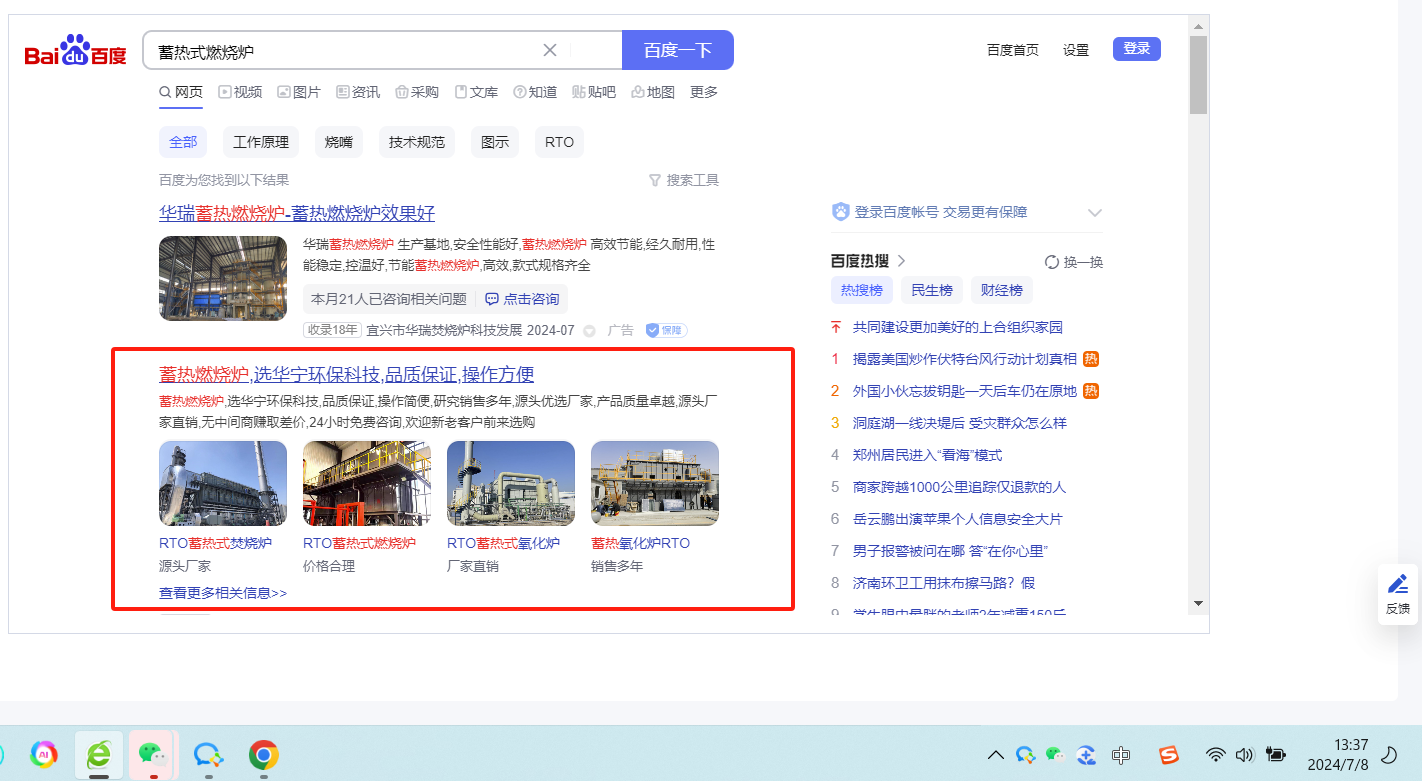Open 搜索工具 filter
Viewport: 1422px width, 781px height.
(x=684, y=180)
